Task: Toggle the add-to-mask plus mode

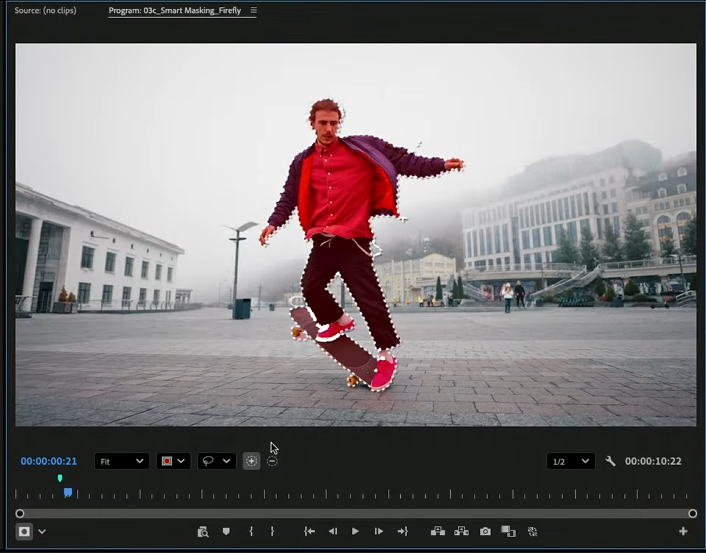Action: pos(251,461)
